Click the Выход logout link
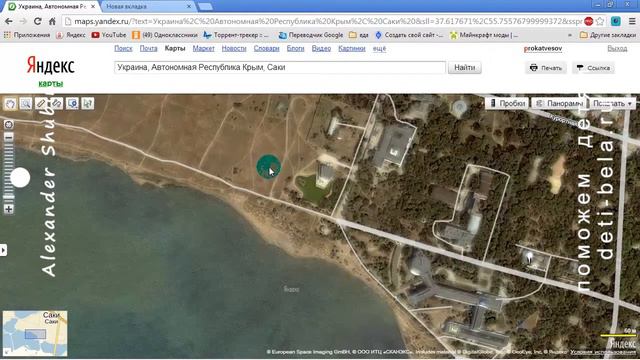The width and height of the screenshot is (640, 360). click(x=617, y=48)
